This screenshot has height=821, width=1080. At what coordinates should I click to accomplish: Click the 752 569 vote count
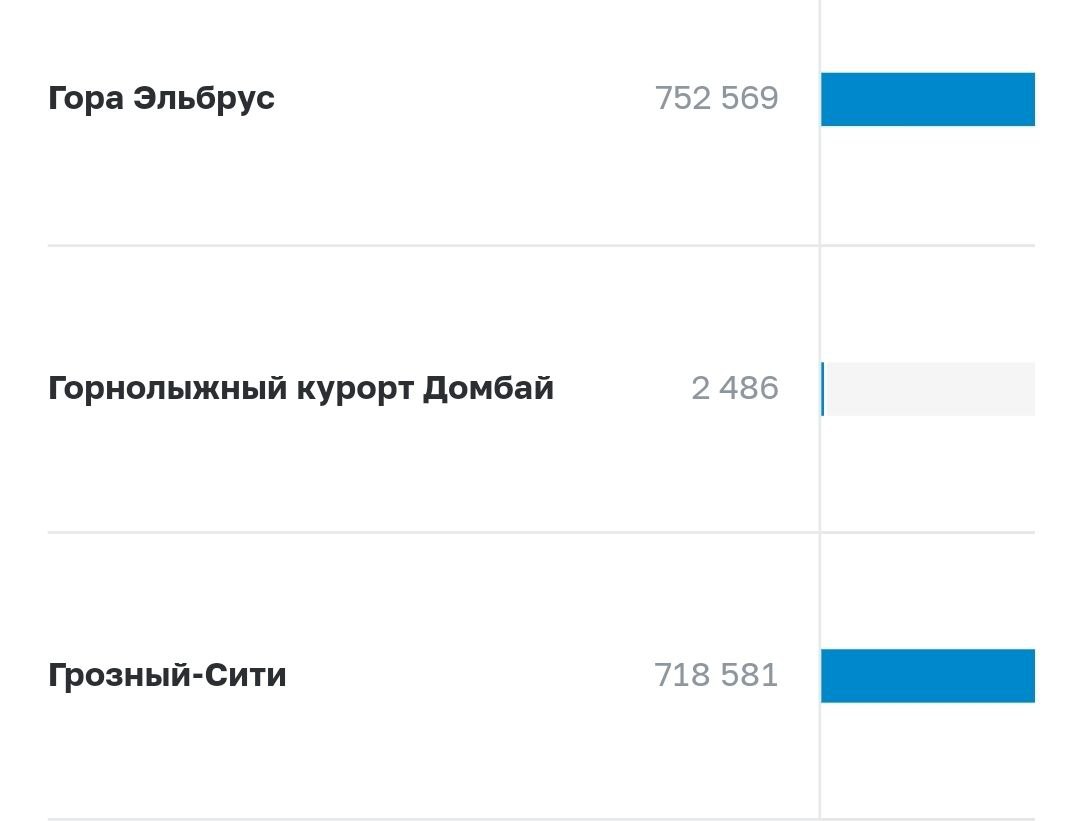pyautogui.click(x=716, y=98)
